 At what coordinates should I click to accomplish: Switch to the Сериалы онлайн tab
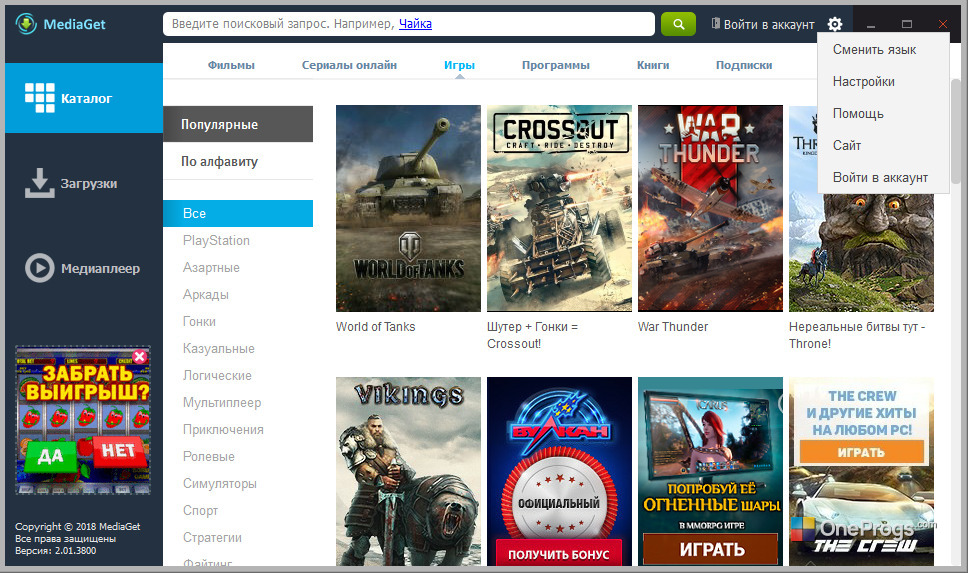349,65
